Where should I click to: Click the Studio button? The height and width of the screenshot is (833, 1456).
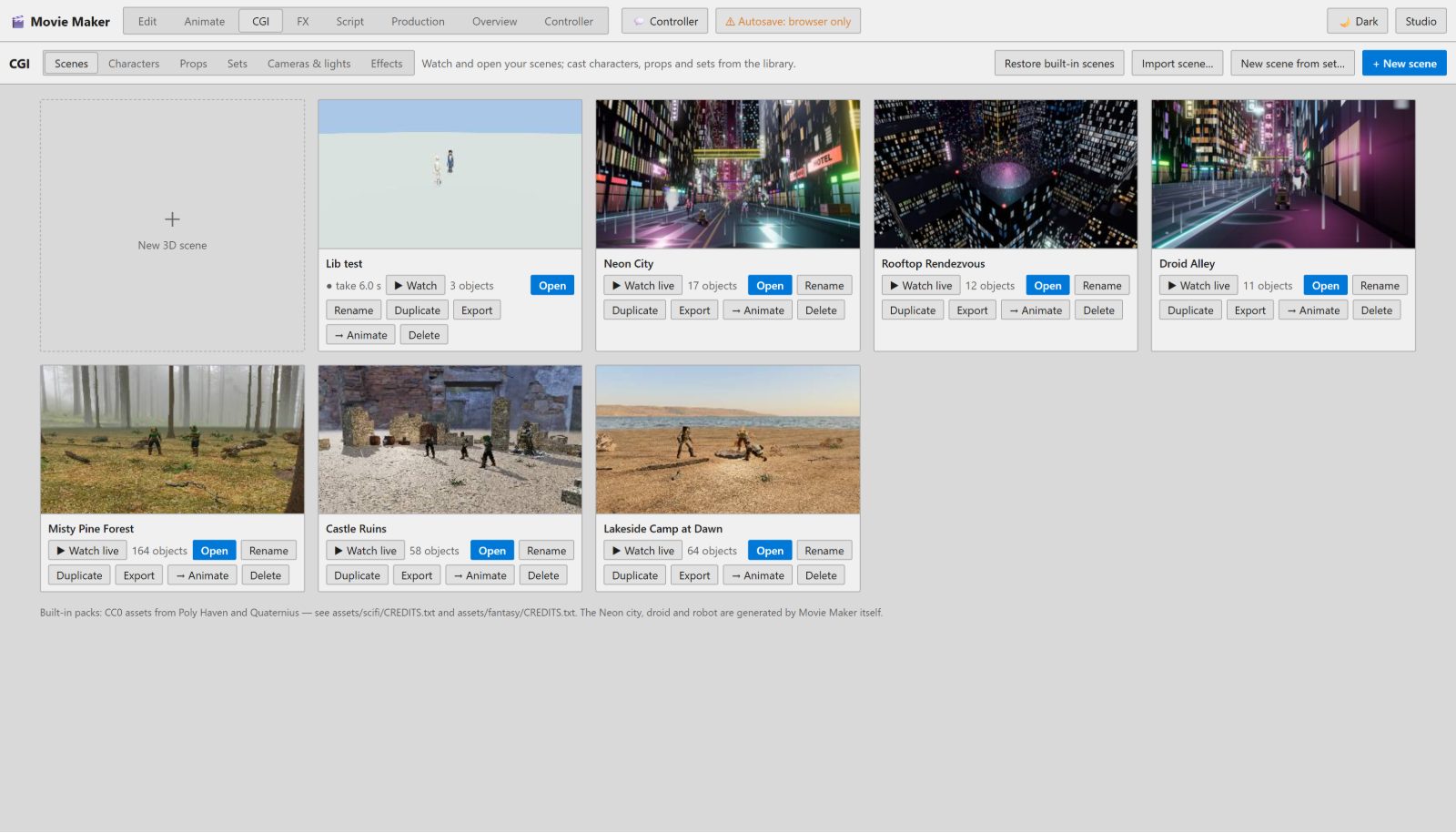(x=1421, y=21)
